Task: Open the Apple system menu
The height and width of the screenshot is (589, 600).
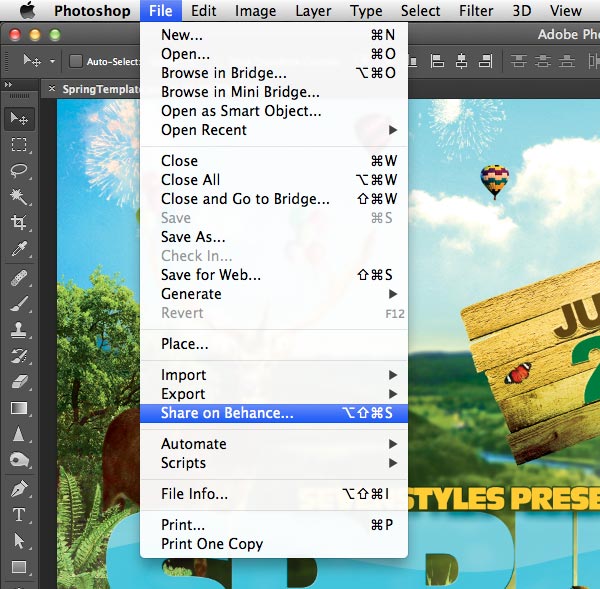Action: pyautogui.click(x=27, y=11)
